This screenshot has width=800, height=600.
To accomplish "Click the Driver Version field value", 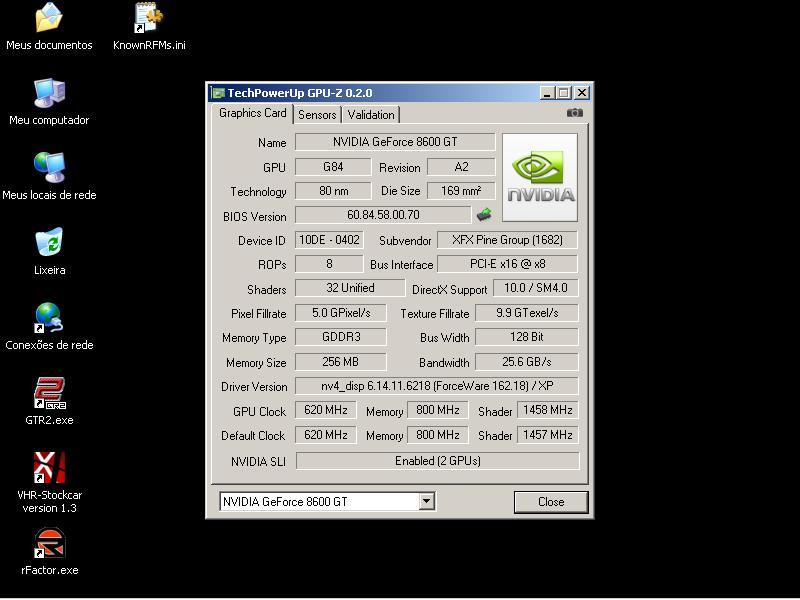I will click(x=437, y=386).
